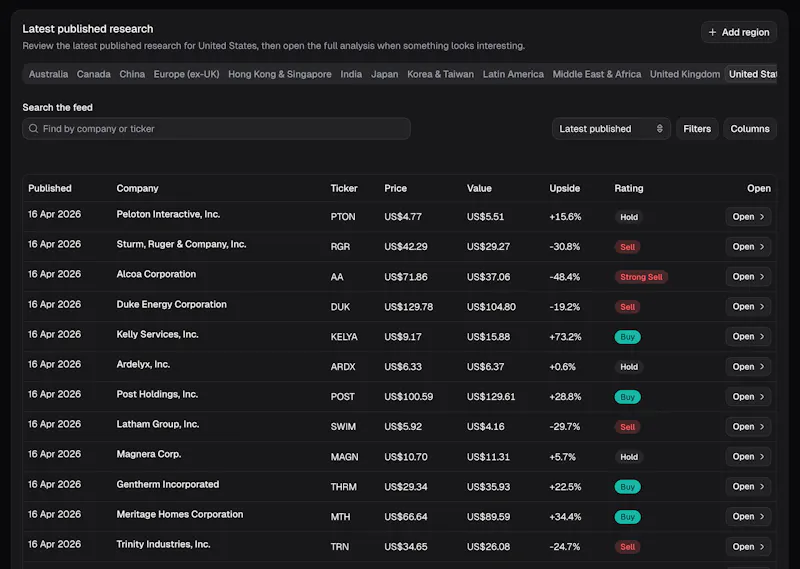Open the Sturm, Ruger & Company analysis
The image size is (800, 569).
coord(748,246)
